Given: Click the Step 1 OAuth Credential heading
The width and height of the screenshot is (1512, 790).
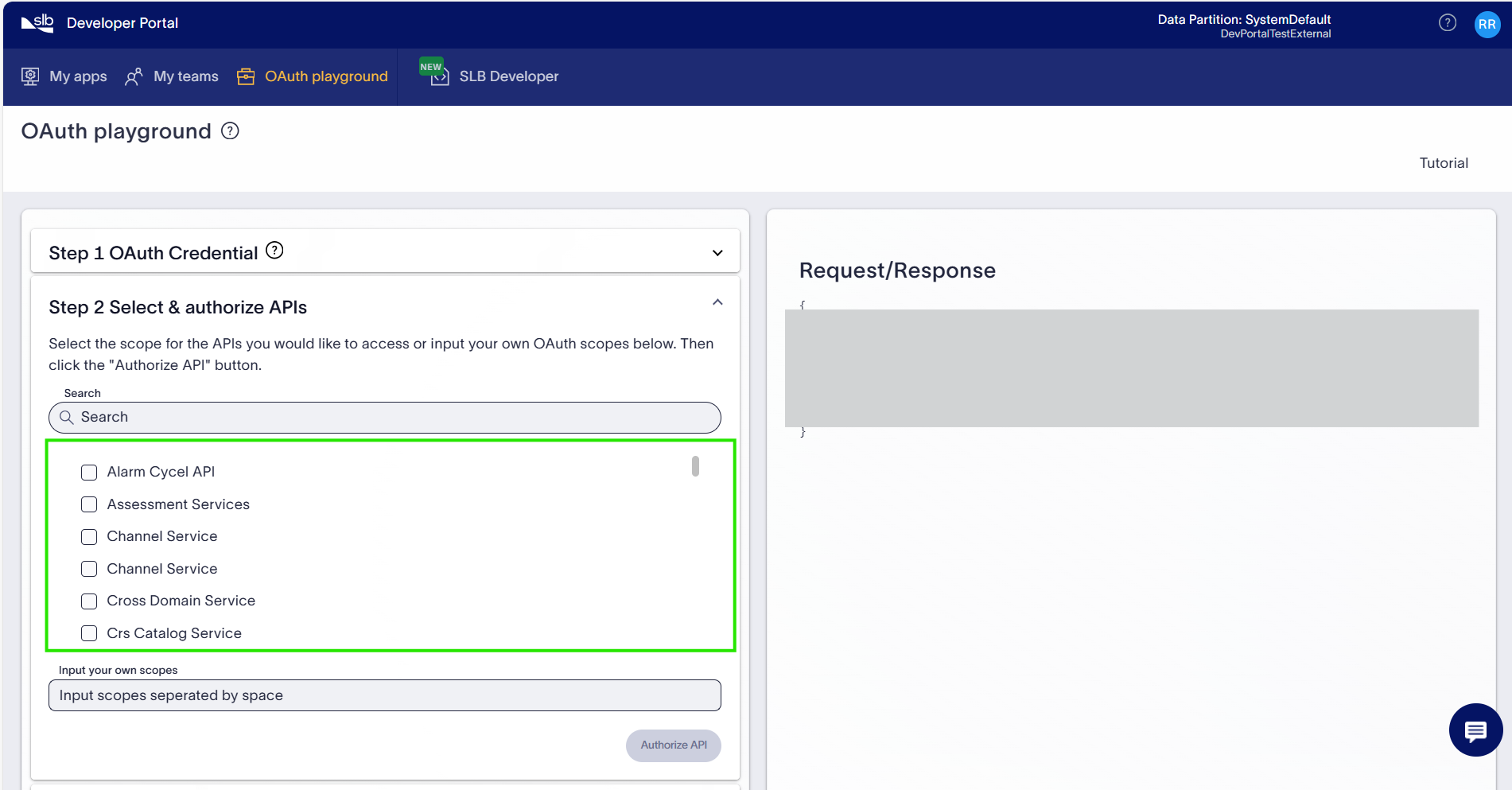Looking at the screenshot, I should pos(154,253).
